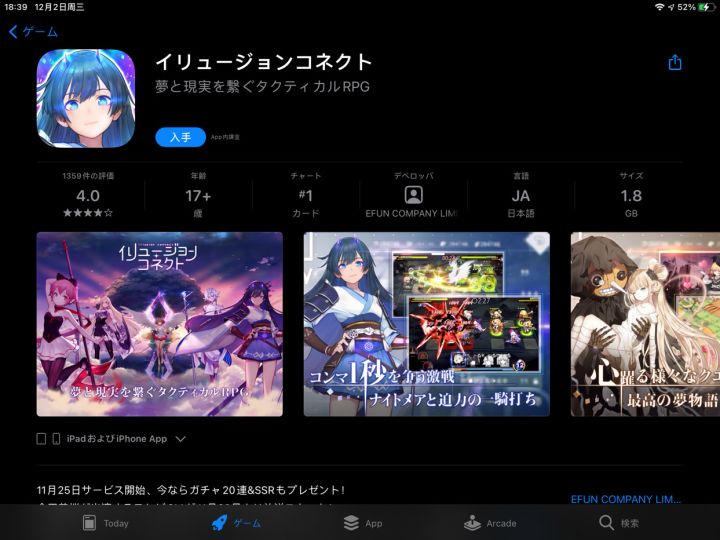Tap the JA language info
Viewport: 720px width, 540px height.
click(521, 196)
